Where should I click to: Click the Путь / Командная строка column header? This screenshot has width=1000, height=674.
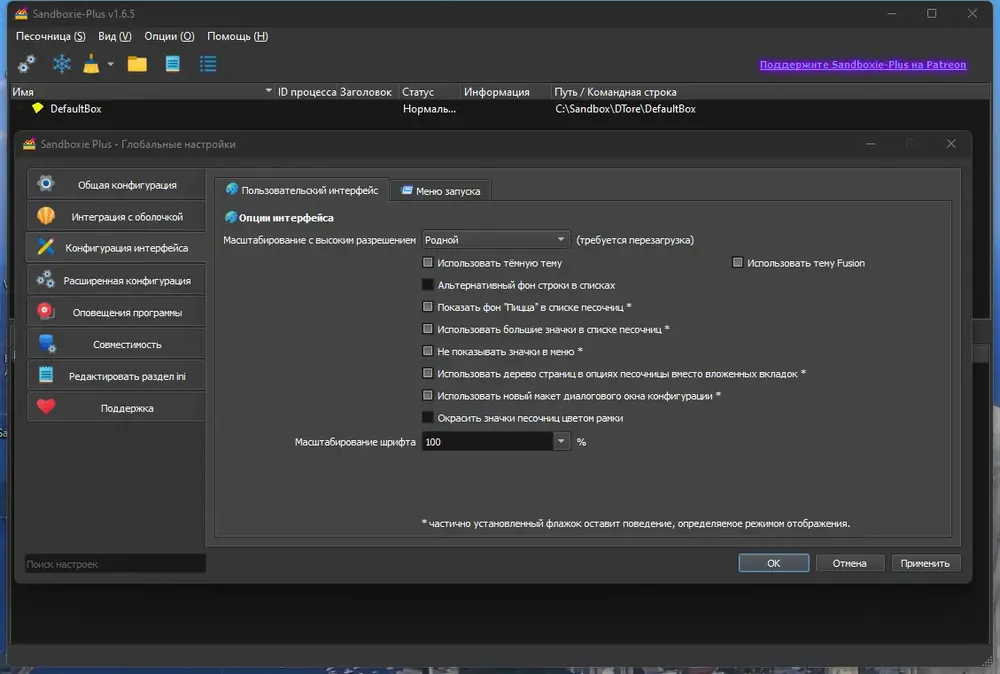pos(770,92)
